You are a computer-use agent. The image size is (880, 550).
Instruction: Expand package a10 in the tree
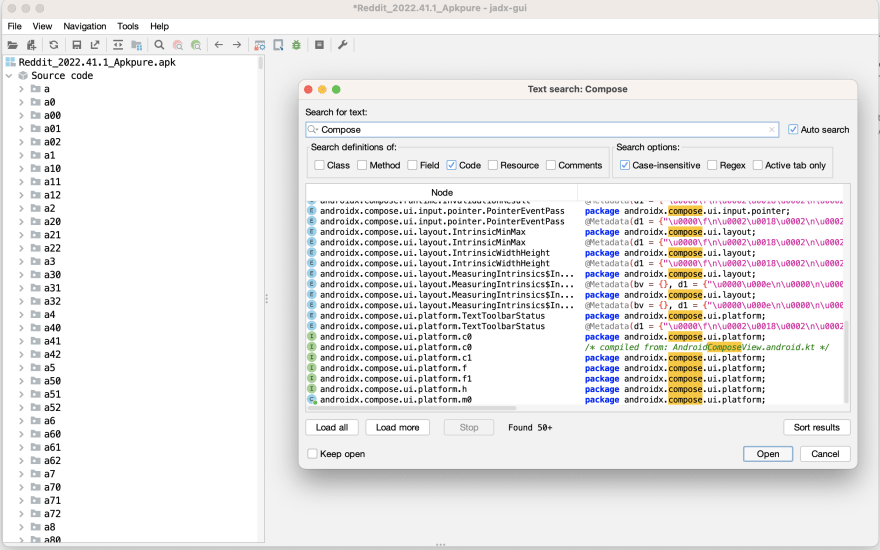[x=21, y=168]
